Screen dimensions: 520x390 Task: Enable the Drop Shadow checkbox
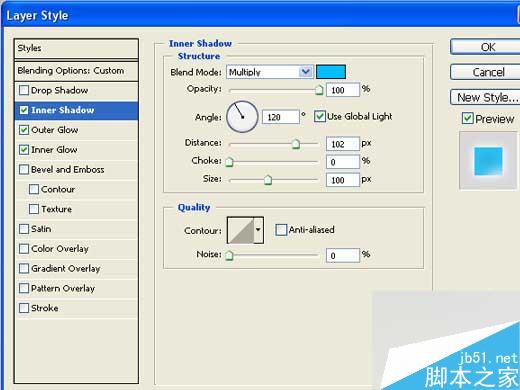point(24,90)
